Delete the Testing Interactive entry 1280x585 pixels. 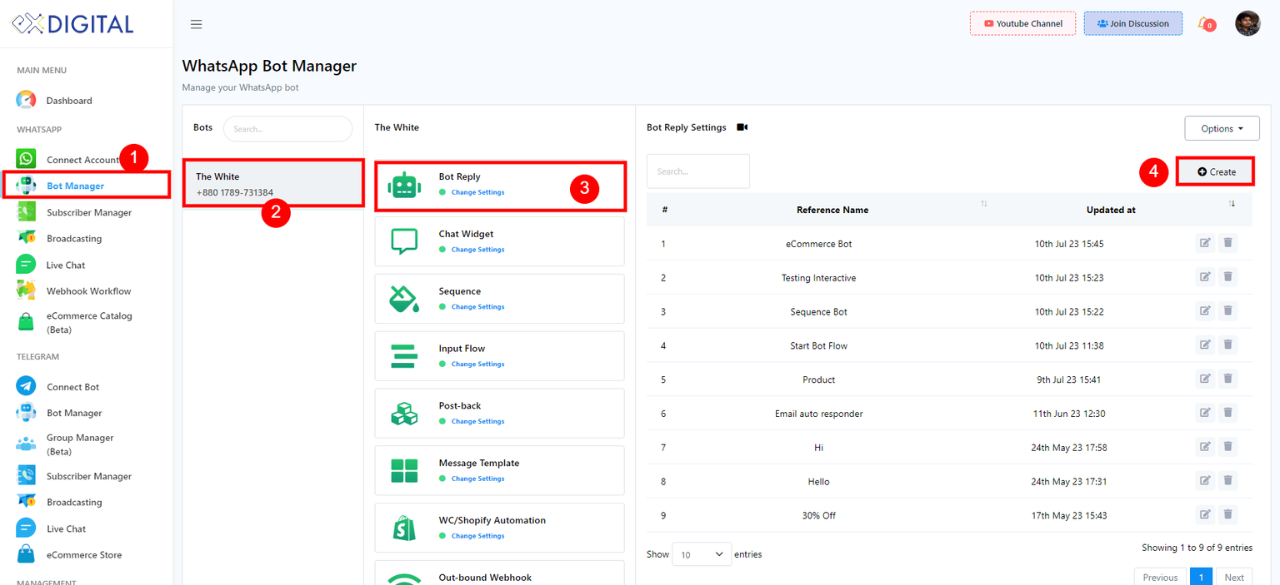[1228, 277]
